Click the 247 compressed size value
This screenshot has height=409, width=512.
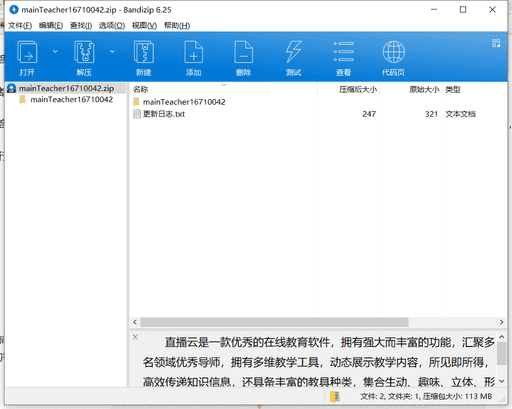pos(369,114)
